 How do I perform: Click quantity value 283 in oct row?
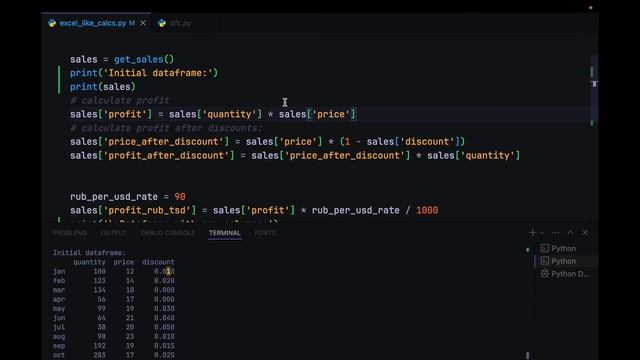point(99,355)
